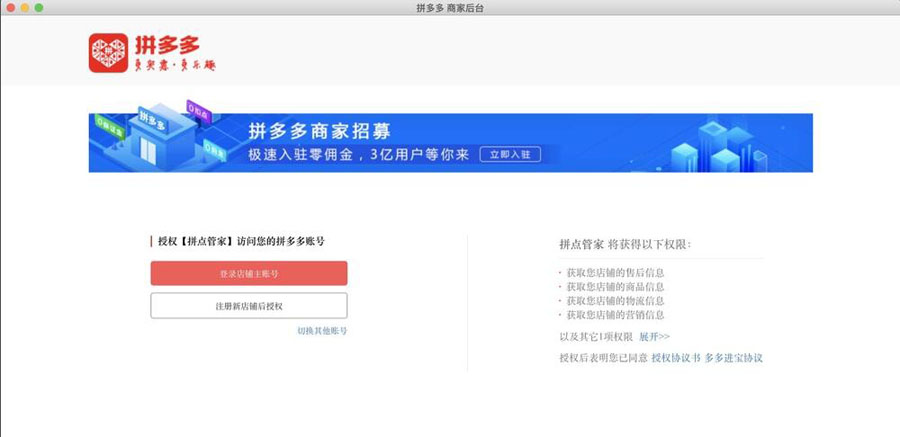Expand permissions list via 展开>>
900x437 pixels.
click(x=654, y=337)
